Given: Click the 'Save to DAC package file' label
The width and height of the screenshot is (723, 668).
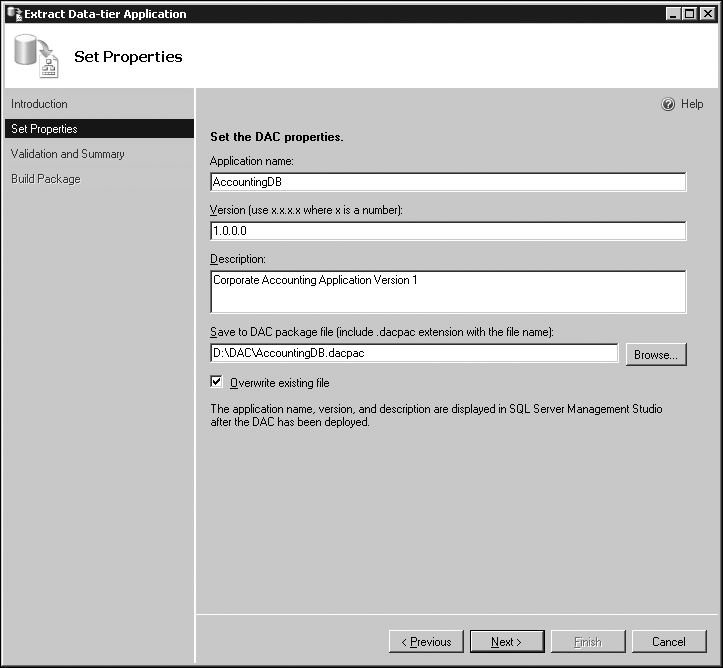Looking at the screenshot, I should point(382,332).
